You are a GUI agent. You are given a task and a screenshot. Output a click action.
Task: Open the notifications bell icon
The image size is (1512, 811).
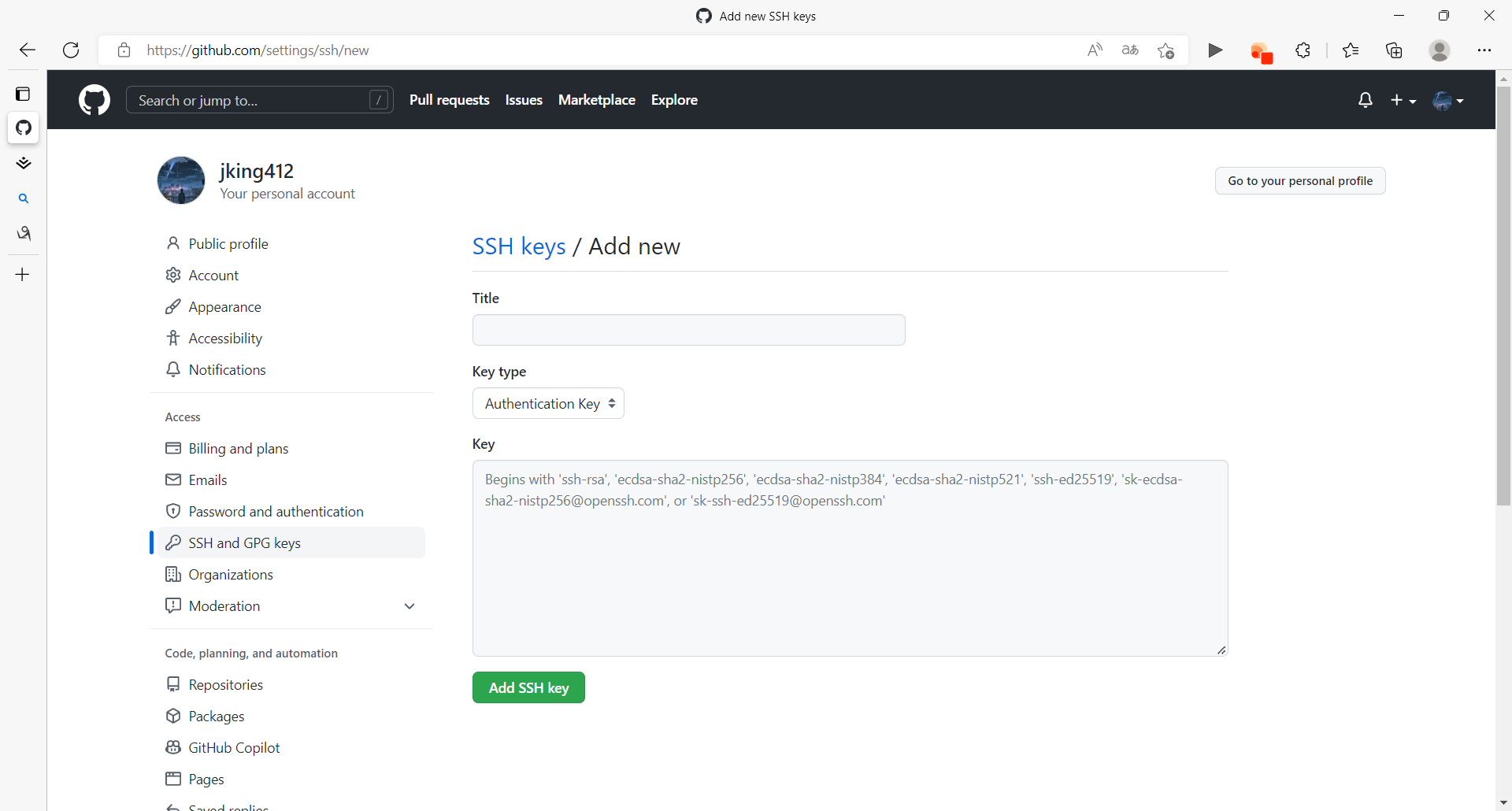[x=1366, y=100]
